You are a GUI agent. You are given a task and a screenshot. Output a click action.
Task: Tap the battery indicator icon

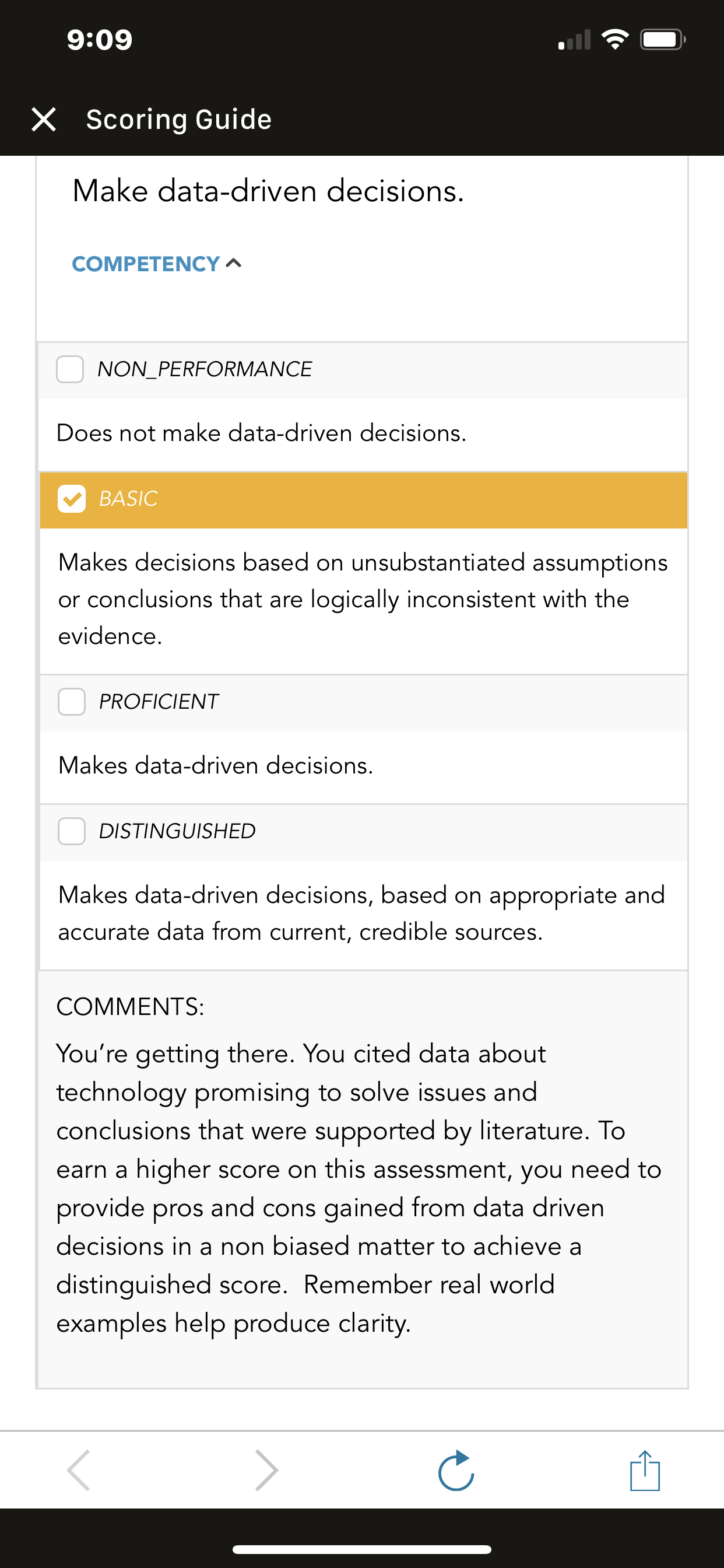point(663,40)
